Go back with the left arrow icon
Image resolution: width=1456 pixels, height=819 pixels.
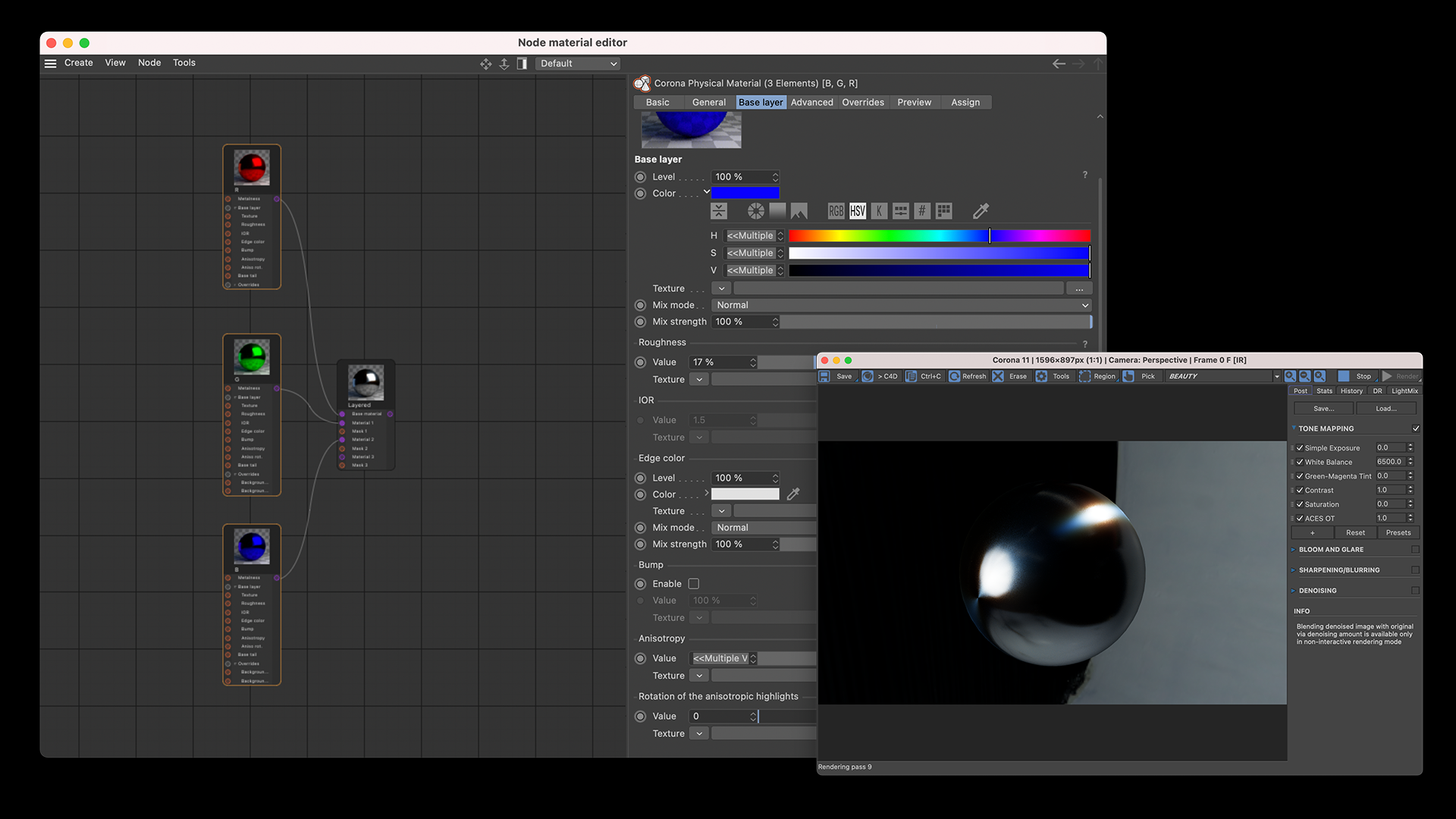(1059, 64)
